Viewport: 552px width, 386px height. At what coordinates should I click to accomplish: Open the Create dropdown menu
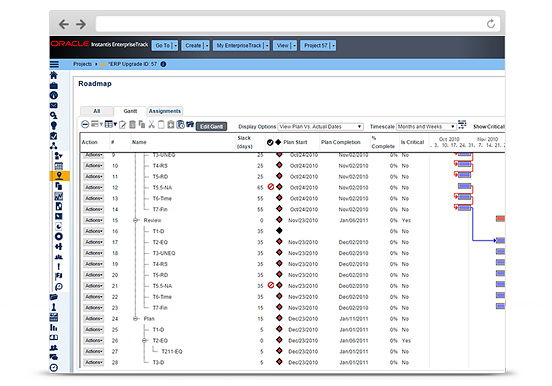pos(195,45)
